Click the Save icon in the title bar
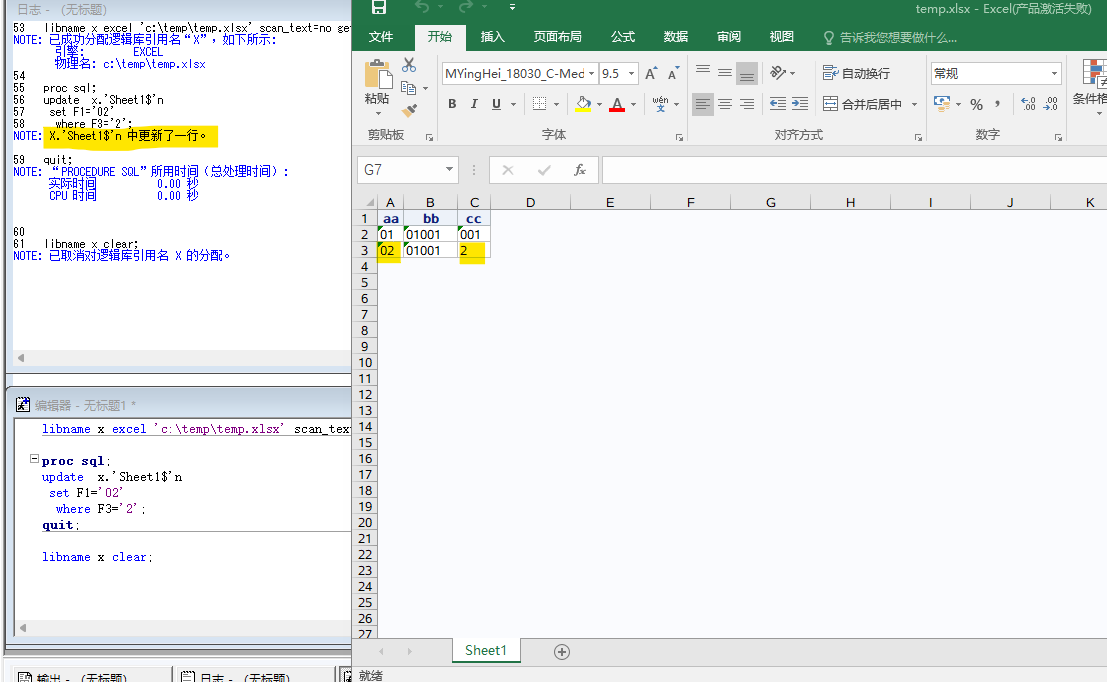Image resolution: width=1107 pixels, height=682 pixels. (x=379, y=9)
